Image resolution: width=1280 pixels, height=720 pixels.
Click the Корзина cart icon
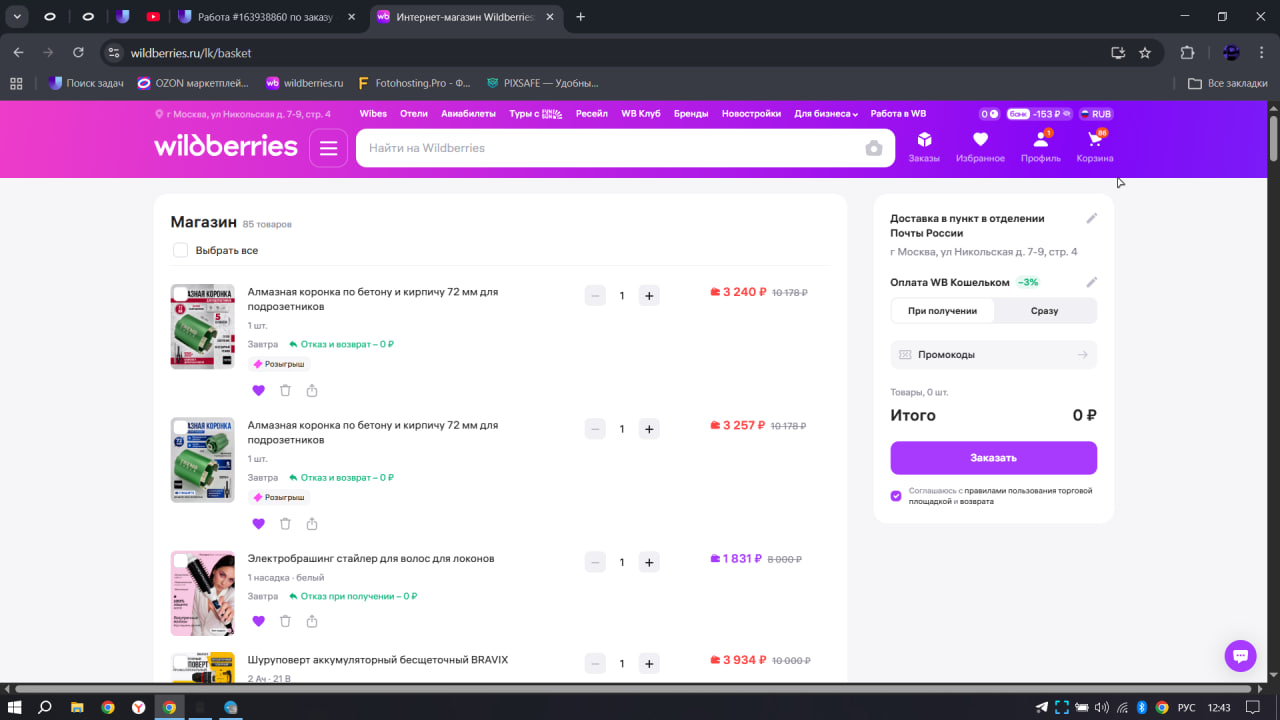[1094, 146]
